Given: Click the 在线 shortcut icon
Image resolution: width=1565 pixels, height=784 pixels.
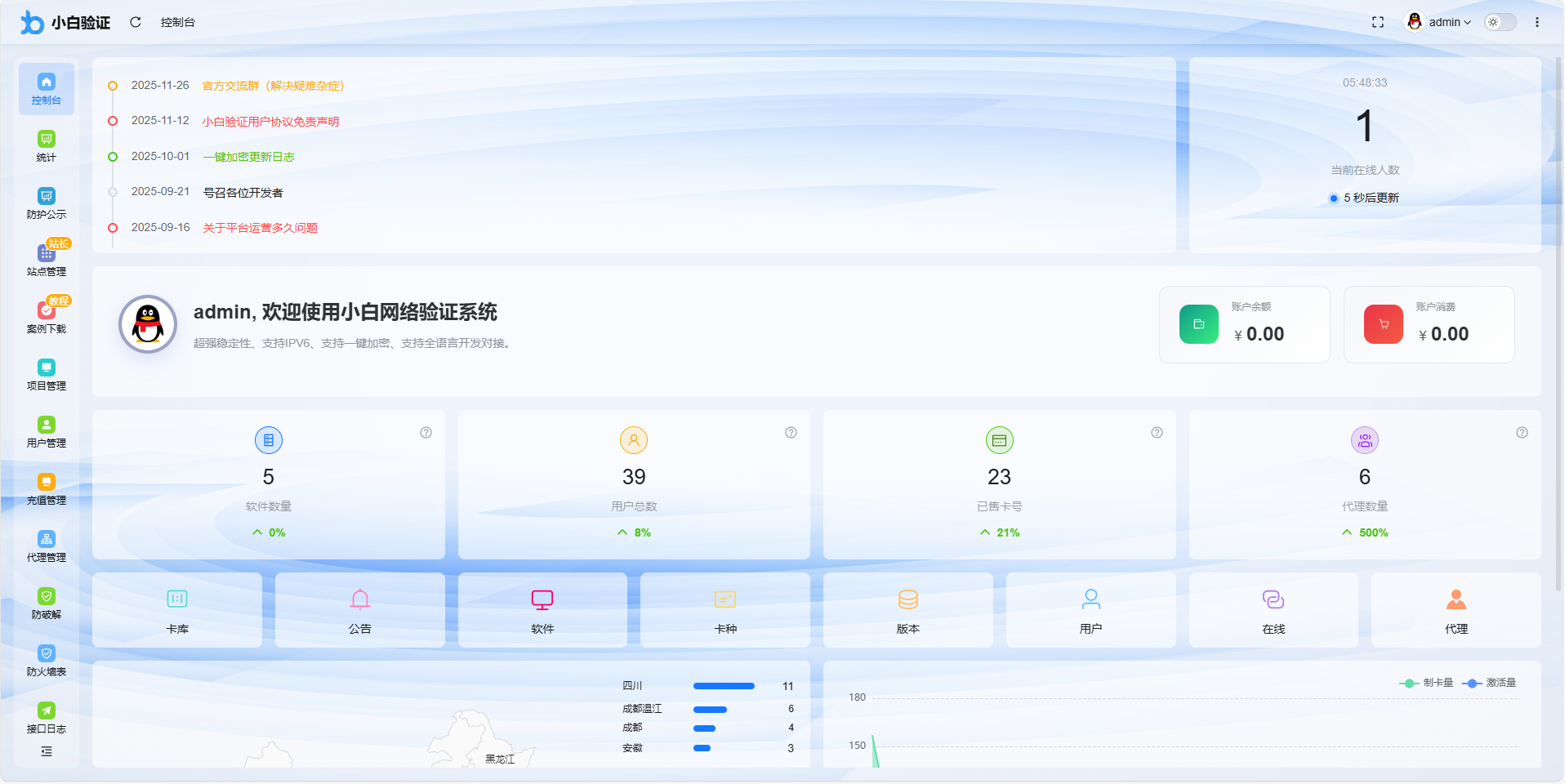Looking at the screenshot, I should [1273, 610].
